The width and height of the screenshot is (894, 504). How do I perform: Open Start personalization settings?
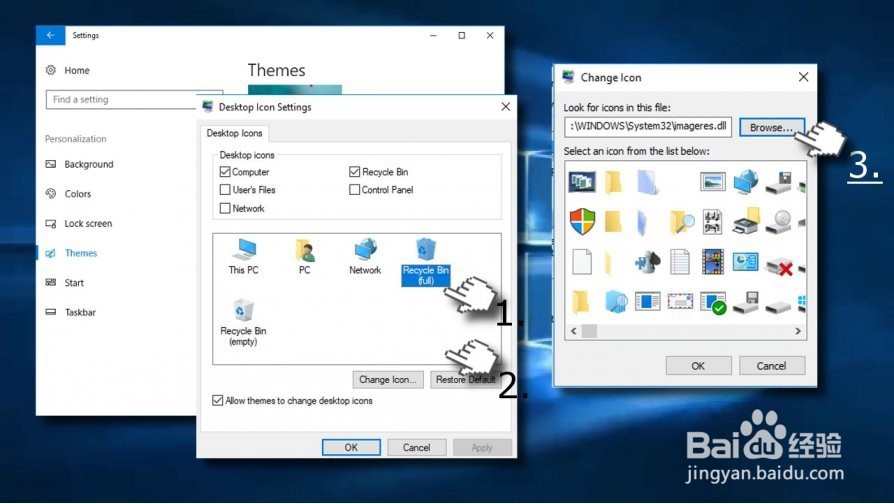pyautogui.click(x=64, y=283)
